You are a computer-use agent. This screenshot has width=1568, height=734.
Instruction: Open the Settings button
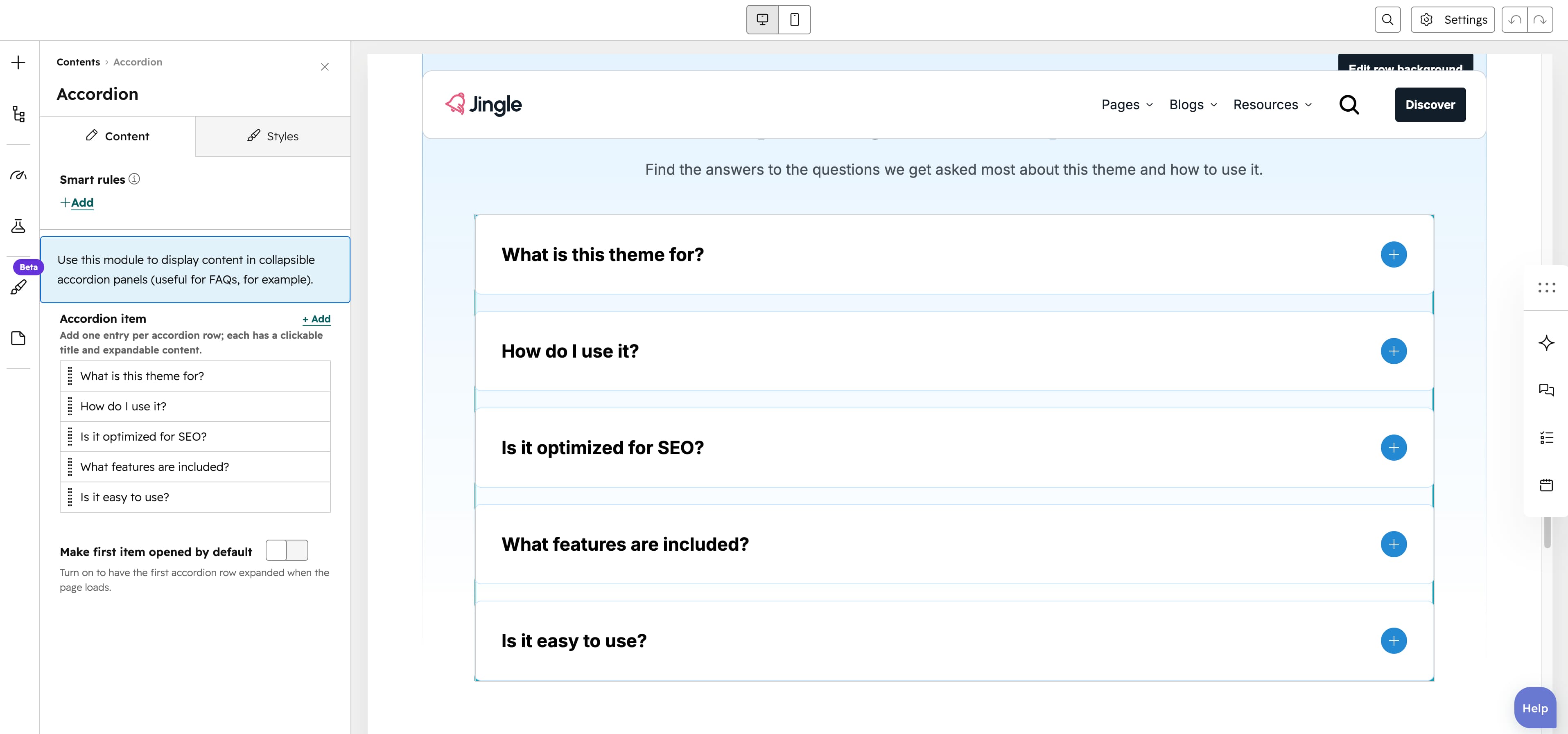tap(1453, 20)
